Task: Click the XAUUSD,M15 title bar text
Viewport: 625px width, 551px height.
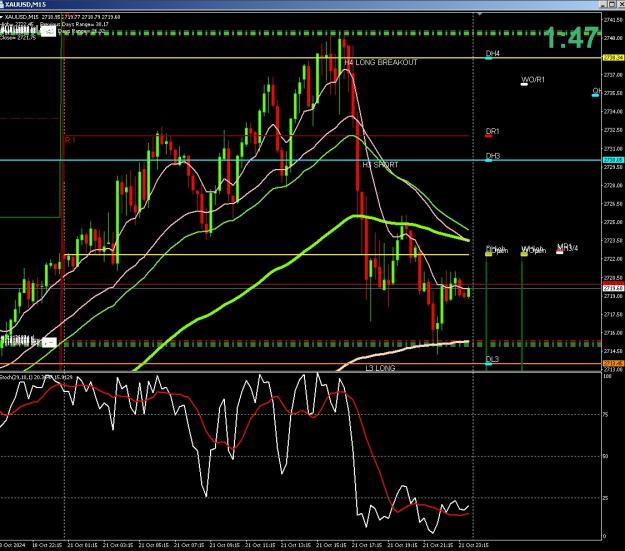Action: (x=26, y=4)
